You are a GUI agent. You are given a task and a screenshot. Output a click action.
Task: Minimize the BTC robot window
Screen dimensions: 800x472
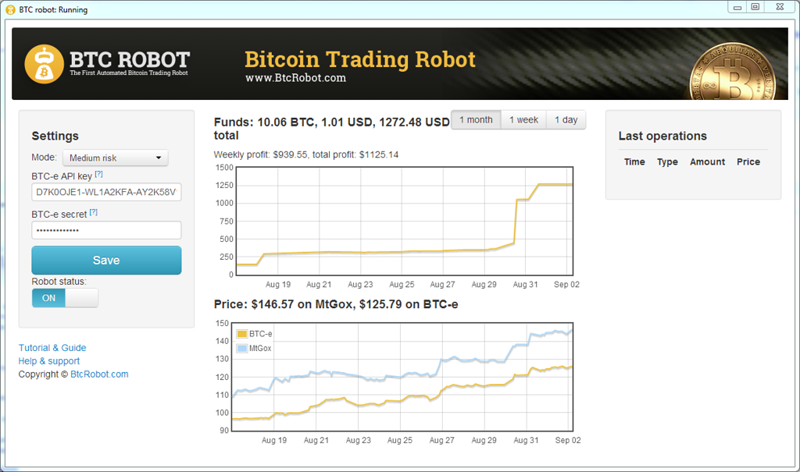click(x=737, y=7)
